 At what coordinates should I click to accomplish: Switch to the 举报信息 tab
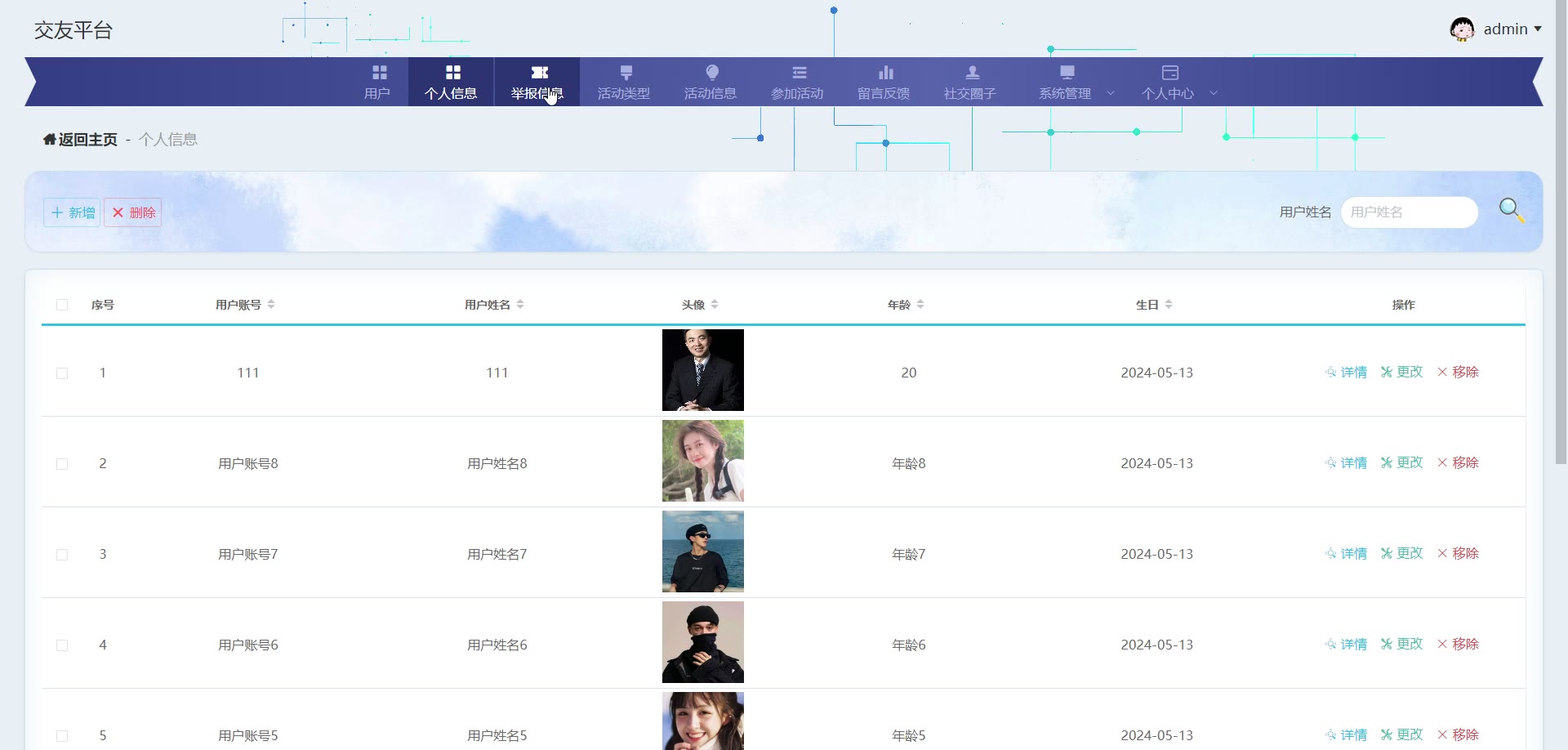tap(537, 83)
